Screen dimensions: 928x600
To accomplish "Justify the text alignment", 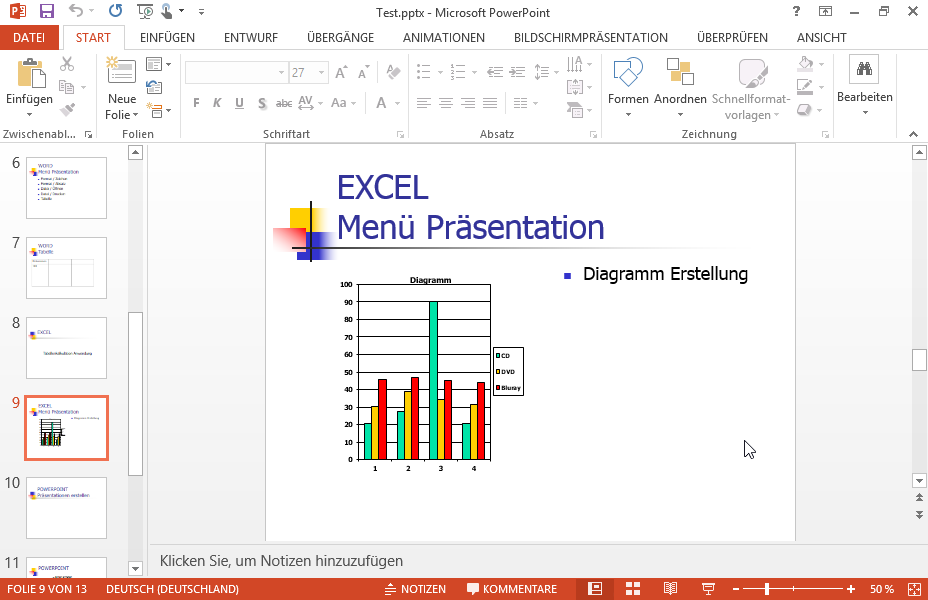I will coord(490,104).
